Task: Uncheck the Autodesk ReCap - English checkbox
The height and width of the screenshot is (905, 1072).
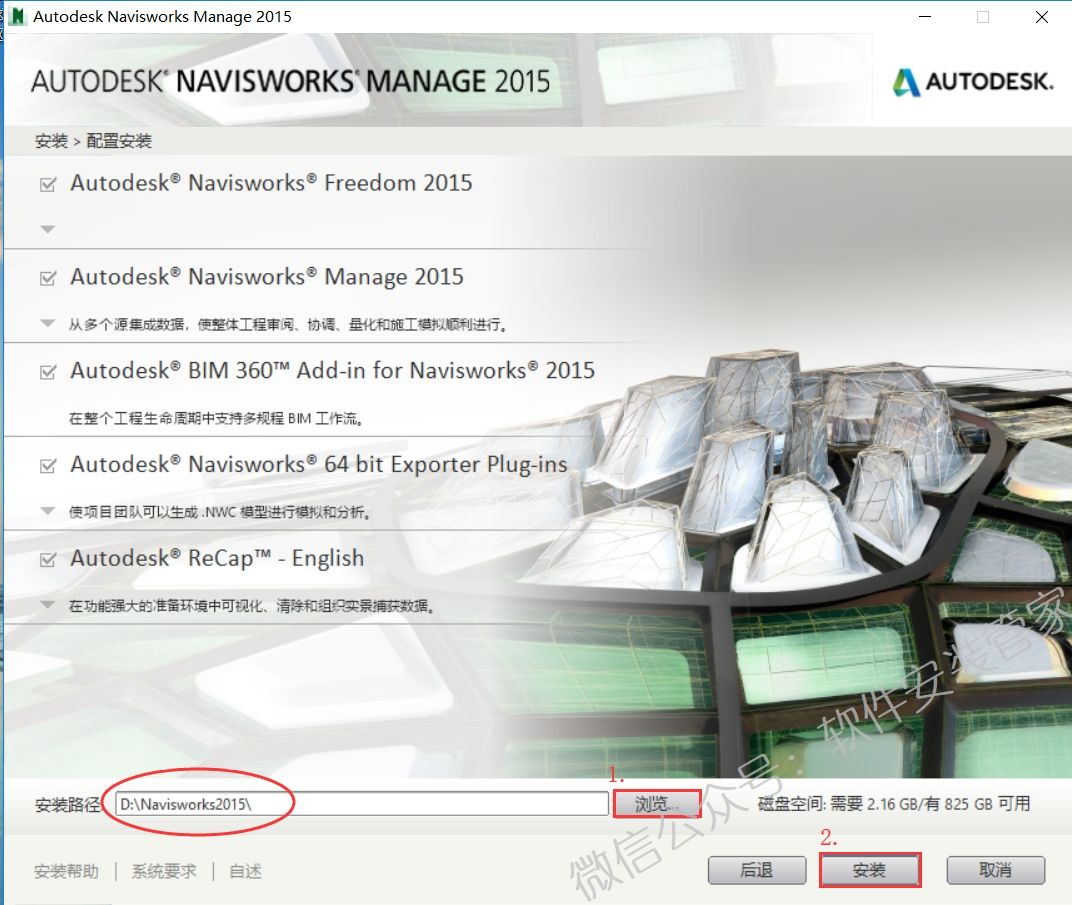Action: 47,560
